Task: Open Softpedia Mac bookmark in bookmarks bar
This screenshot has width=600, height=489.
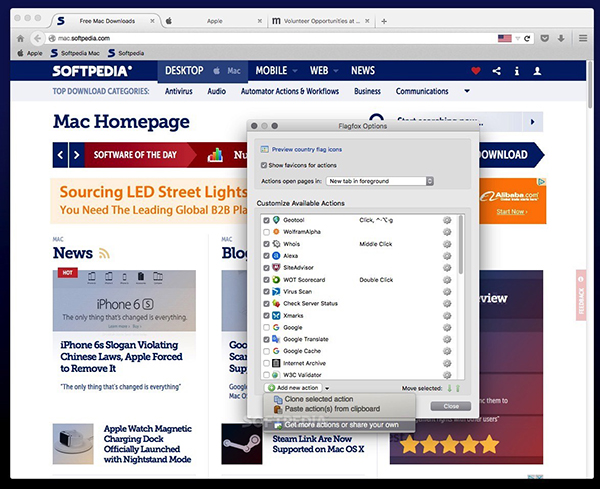Action: 75,53
